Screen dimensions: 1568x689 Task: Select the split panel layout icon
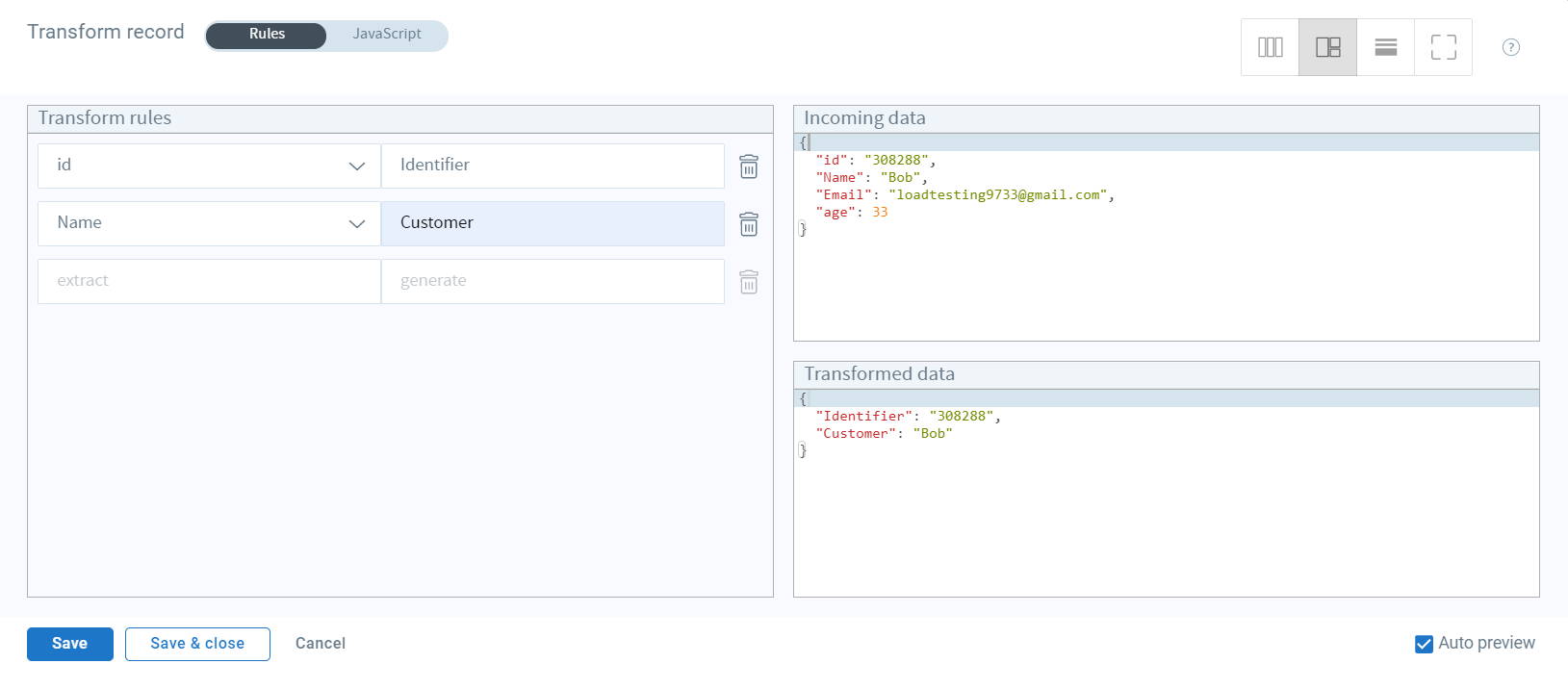pyautogui.click(x=1327, y=47)
